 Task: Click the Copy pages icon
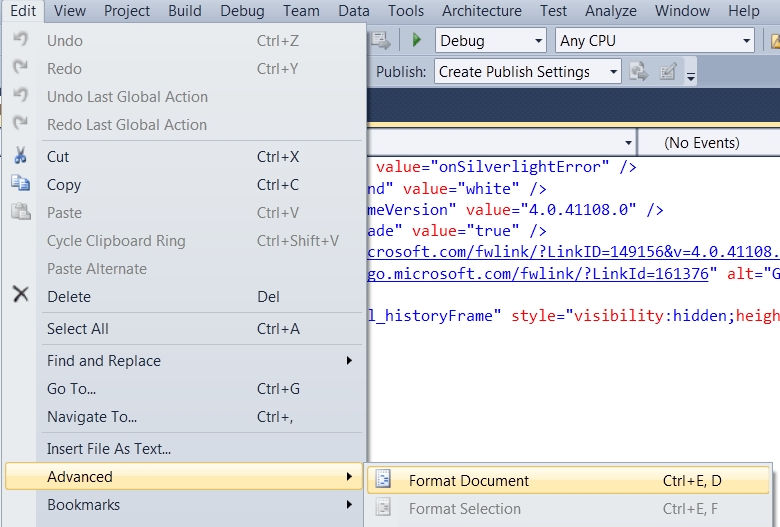(20, 184)
